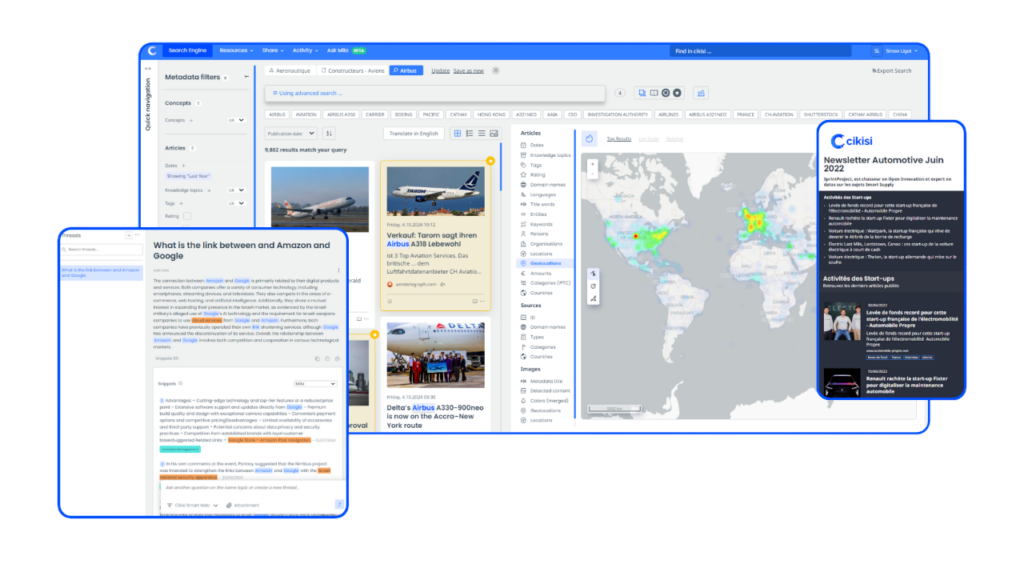This screenshot has width=1024, height=576.
Task: Click the CHINA keyword chip
Action: point(900,114)
